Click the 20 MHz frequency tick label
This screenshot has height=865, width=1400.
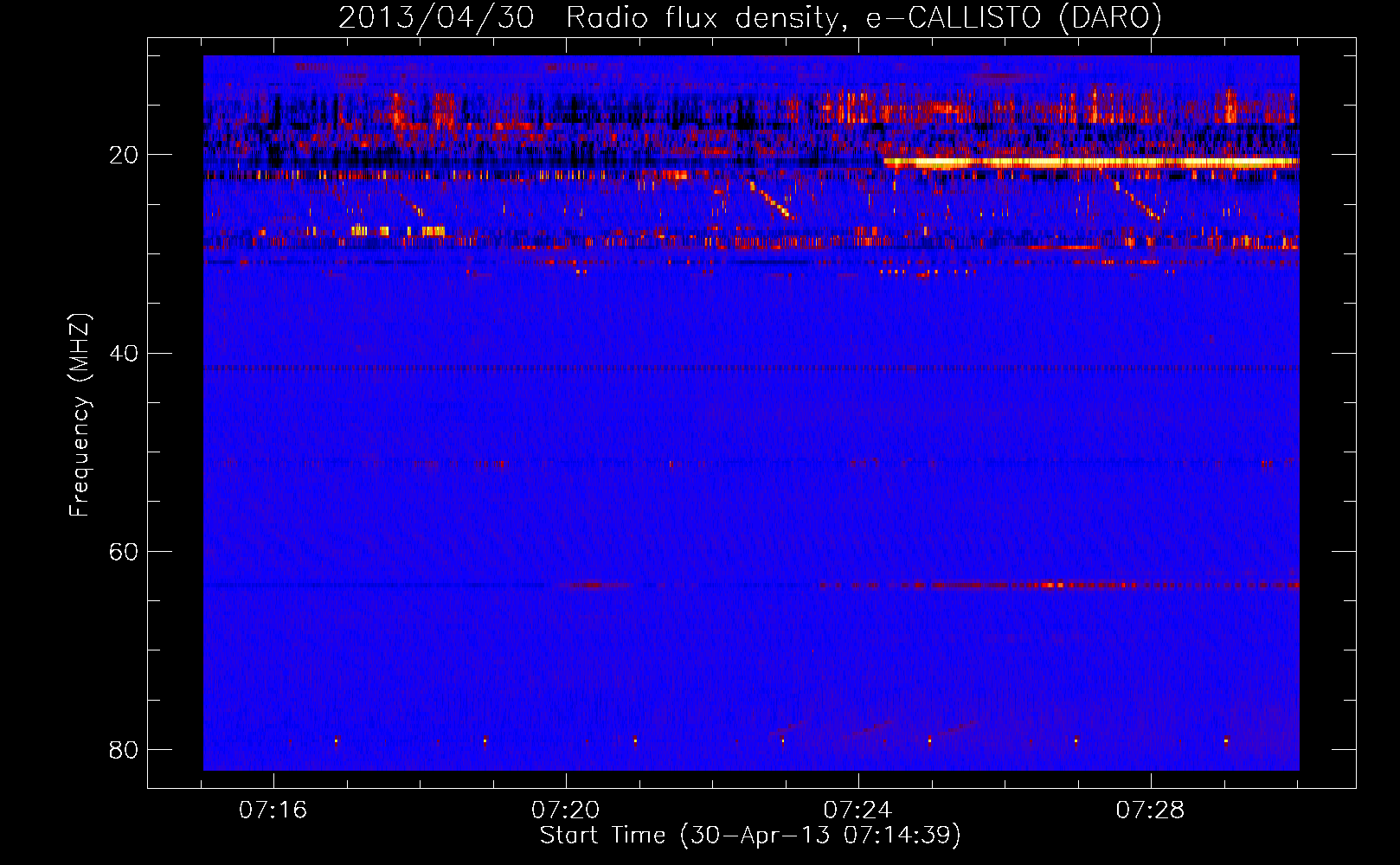pos(124,155)
